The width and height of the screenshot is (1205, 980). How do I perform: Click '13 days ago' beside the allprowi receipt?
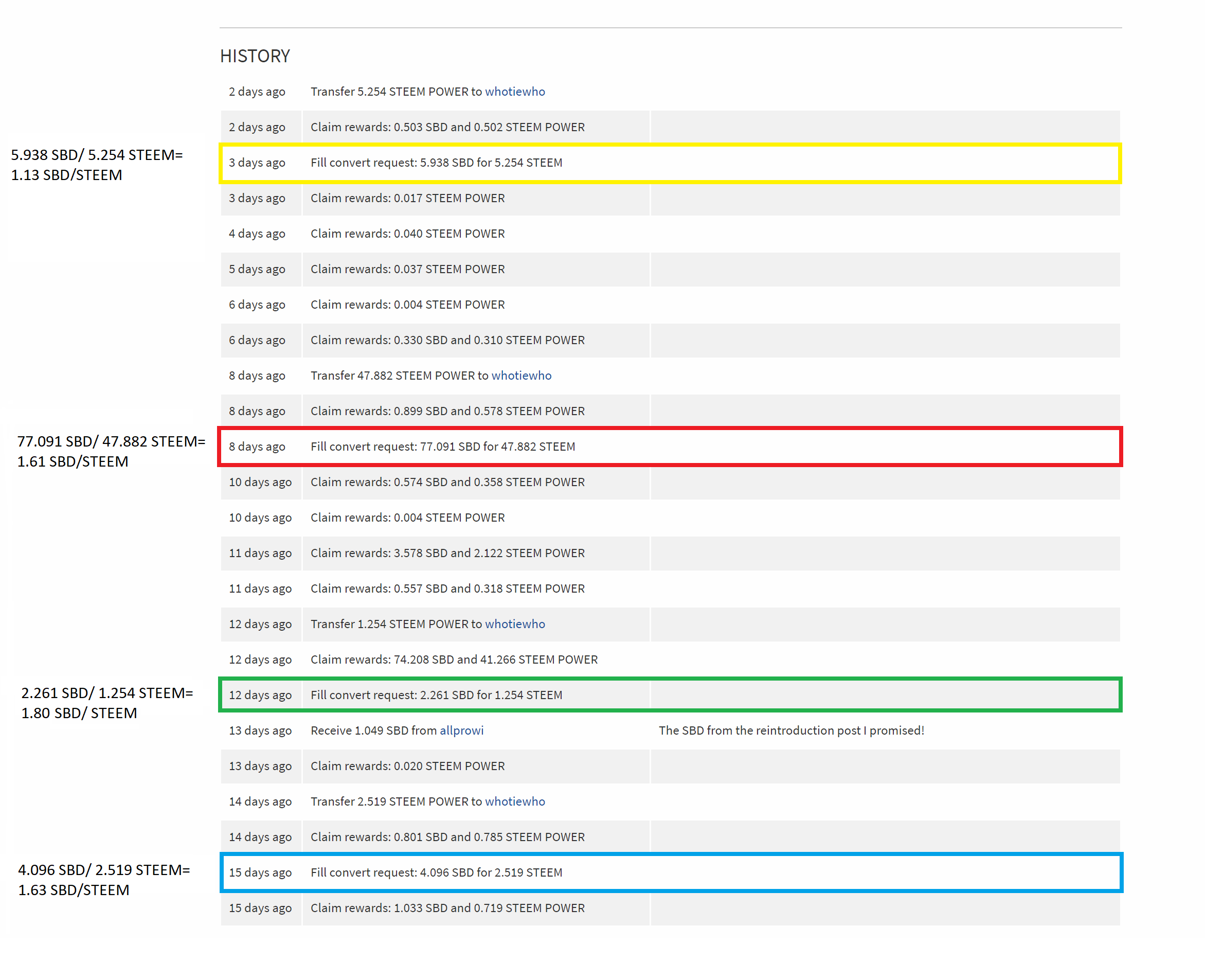pyautogui.click(x=260, y=730)
